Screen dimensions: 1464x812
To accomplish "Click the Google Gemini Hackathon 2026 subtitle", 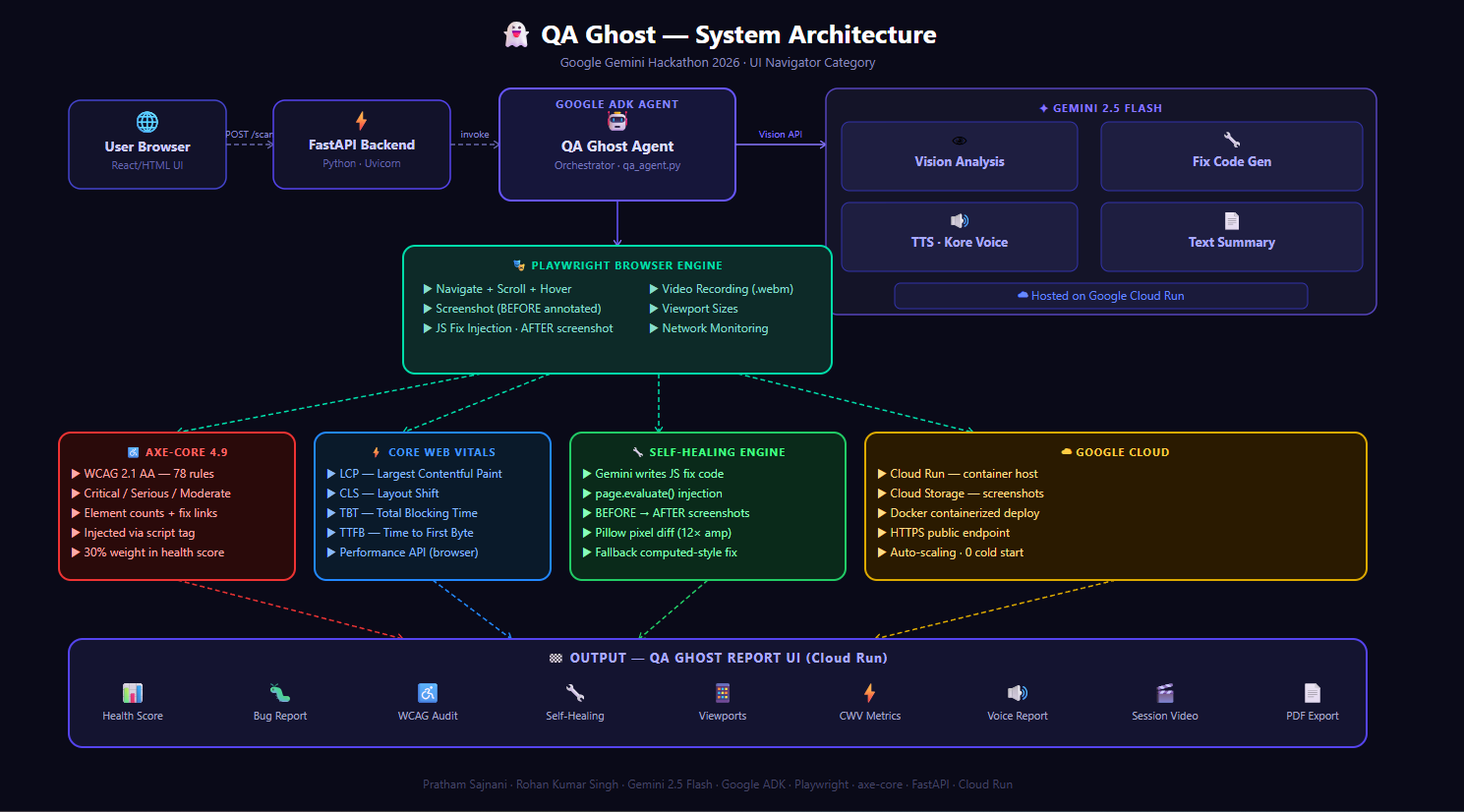I will 718,63.
